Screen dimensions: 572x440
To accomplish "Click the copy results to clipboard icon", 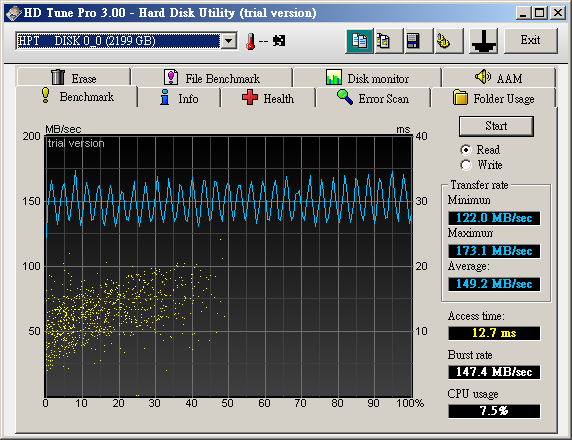I will [359, 41].
